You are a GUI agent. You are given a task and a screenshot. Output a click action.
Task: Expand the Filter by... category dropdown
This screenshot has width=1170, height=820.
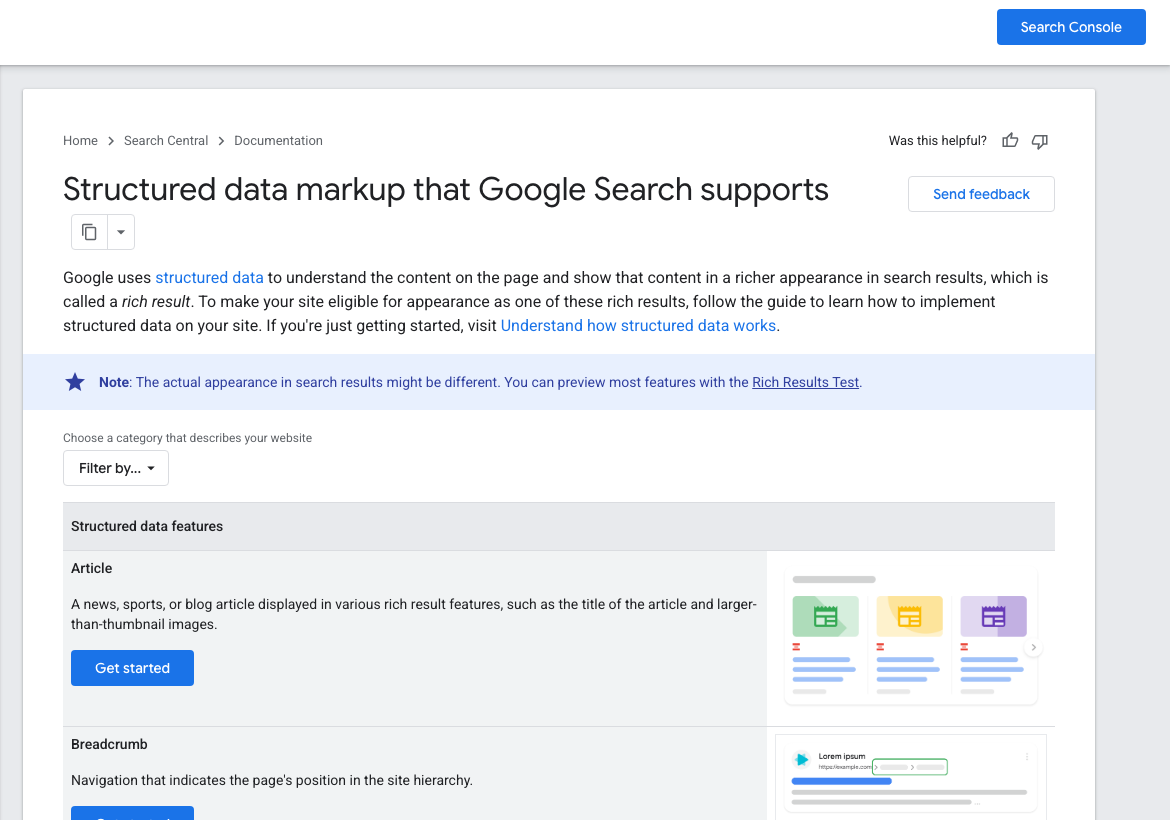click(116, 468)
